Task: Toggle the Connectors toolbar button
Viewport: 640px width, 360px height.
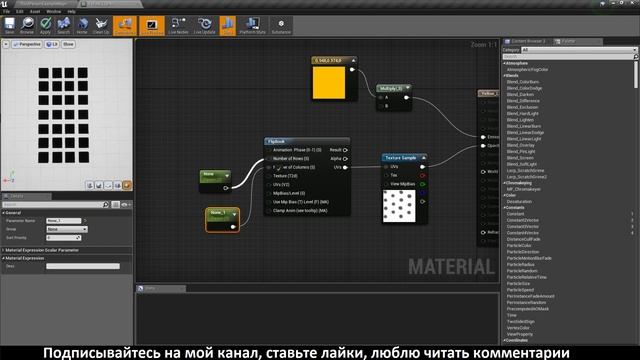Action: 125,26
